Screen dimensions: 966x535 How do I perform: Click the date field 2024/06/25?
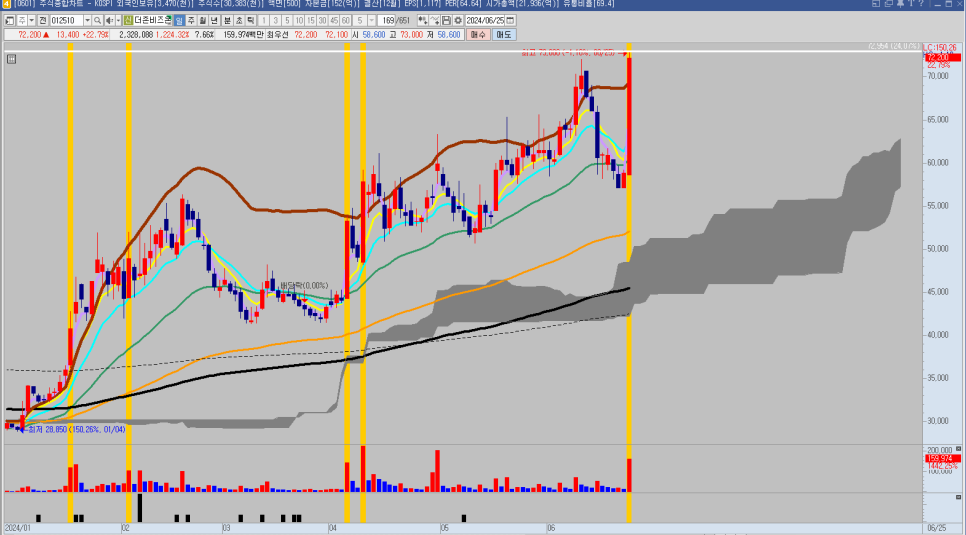point(485,20)
